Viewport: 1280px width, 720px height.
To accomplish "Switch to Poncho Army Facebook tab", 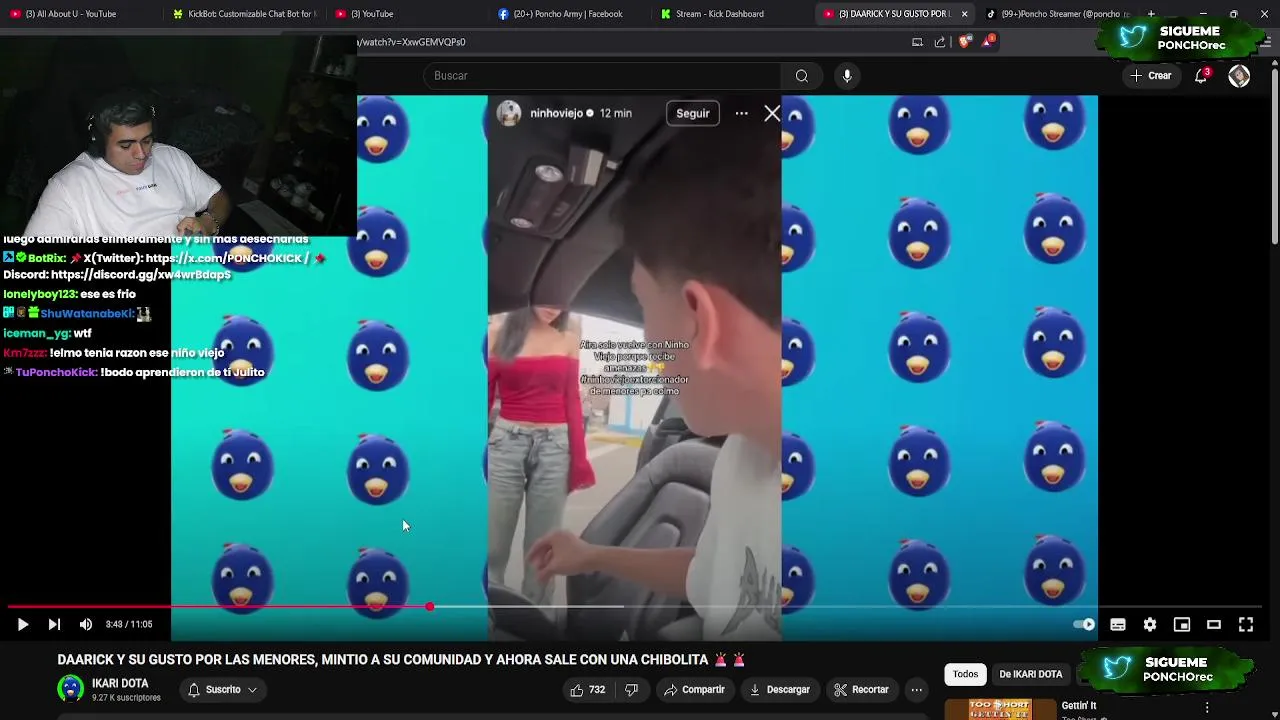I will click(565, 14).
